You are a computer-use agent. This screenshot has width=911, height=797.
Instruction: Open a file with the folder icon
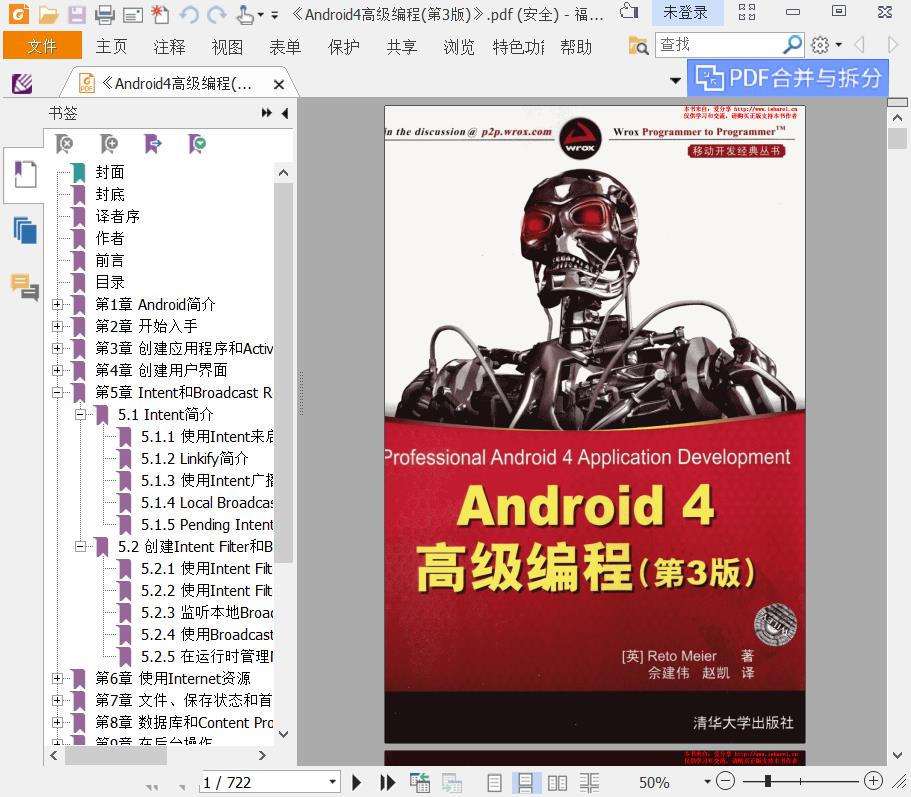pyautogui.click(x=48, y=15)
